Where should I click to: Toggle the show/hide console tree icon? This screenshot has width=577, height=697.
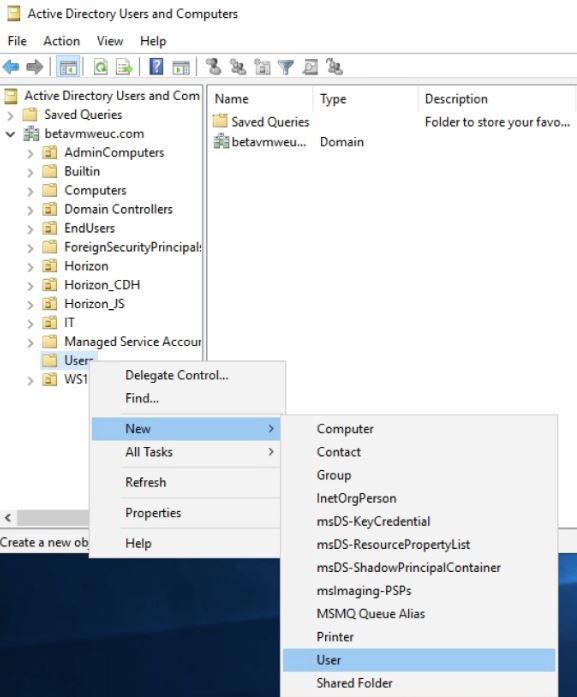[68, 67]
